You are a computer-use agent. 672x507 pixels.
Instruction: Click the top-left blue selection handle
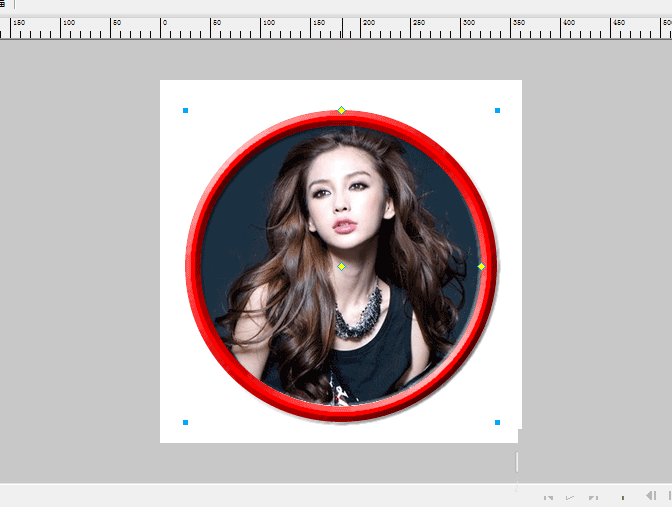(185, 110)
